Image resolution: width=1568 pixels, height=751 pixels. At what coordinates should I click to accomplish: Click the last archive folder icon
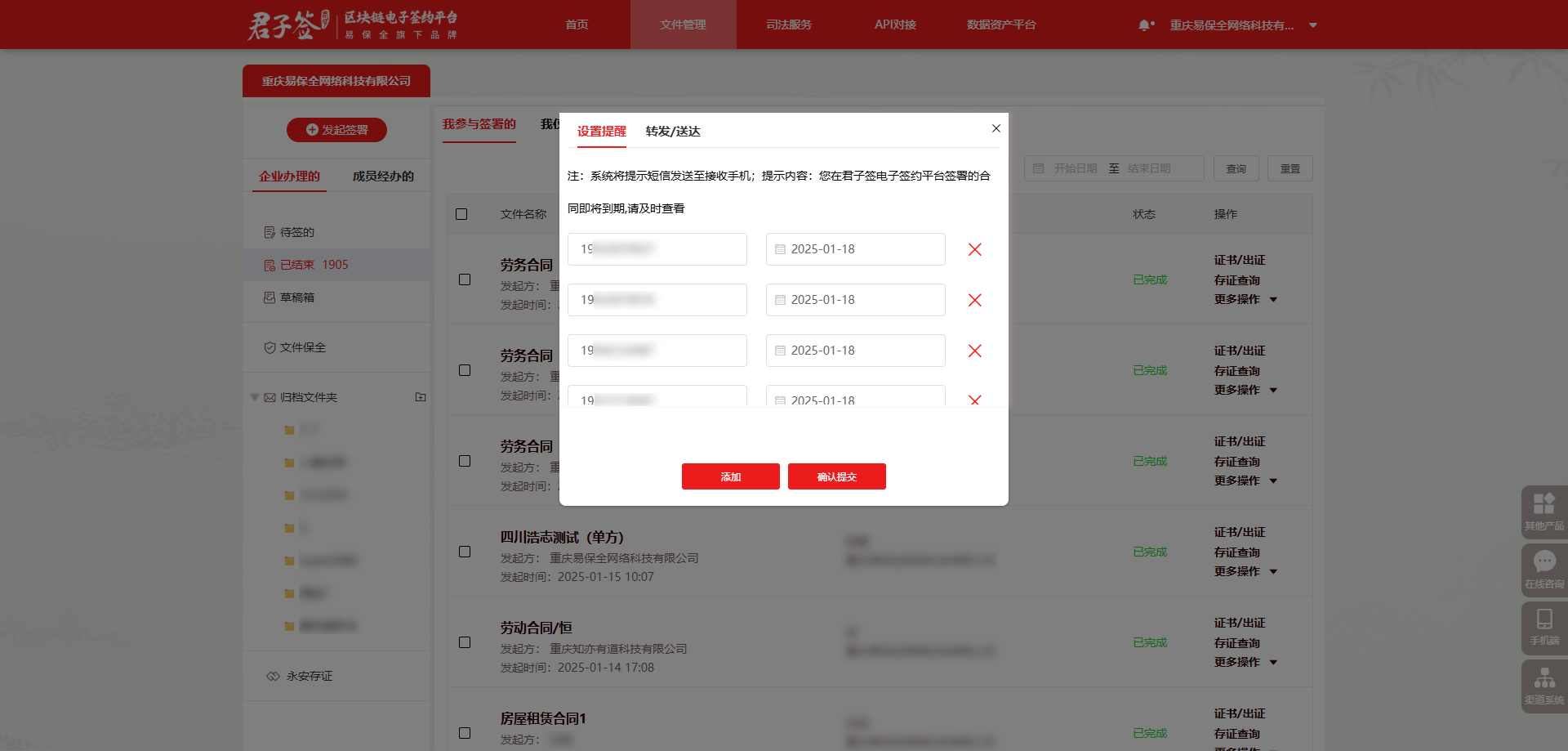point(289,626)
